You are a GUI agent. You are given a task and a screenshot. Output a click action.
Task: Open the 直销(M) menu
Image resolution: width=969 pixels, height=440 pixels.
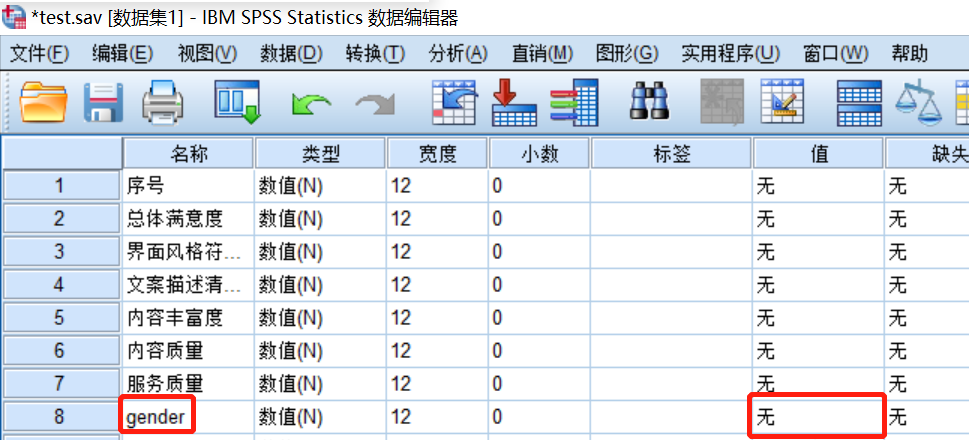[x=543, y=54]
